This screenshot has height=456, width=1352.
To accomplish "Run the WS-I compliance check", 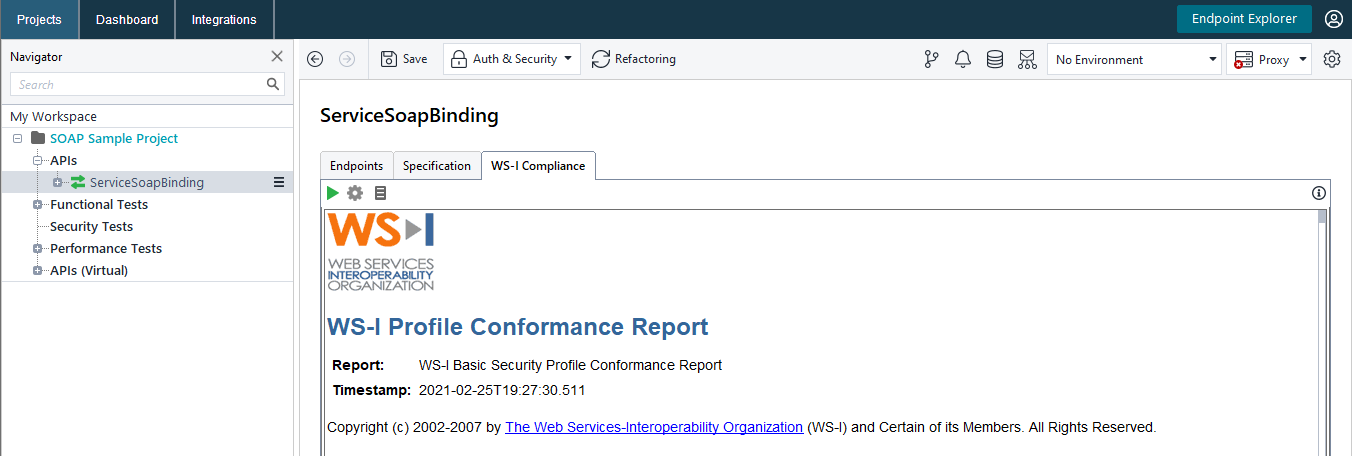I will click(333, 193).
